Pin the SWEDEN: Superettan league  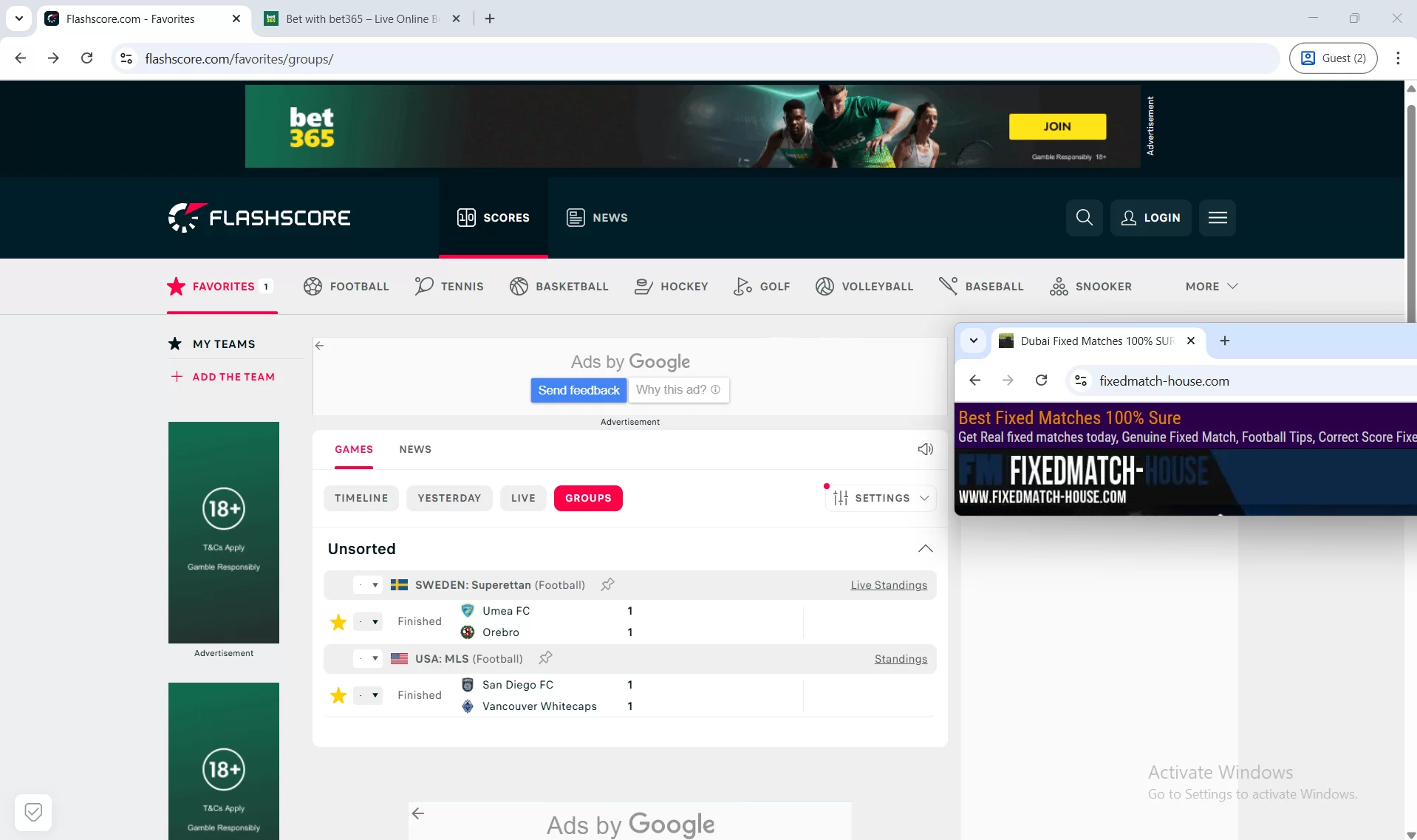[x=607, y=584]
